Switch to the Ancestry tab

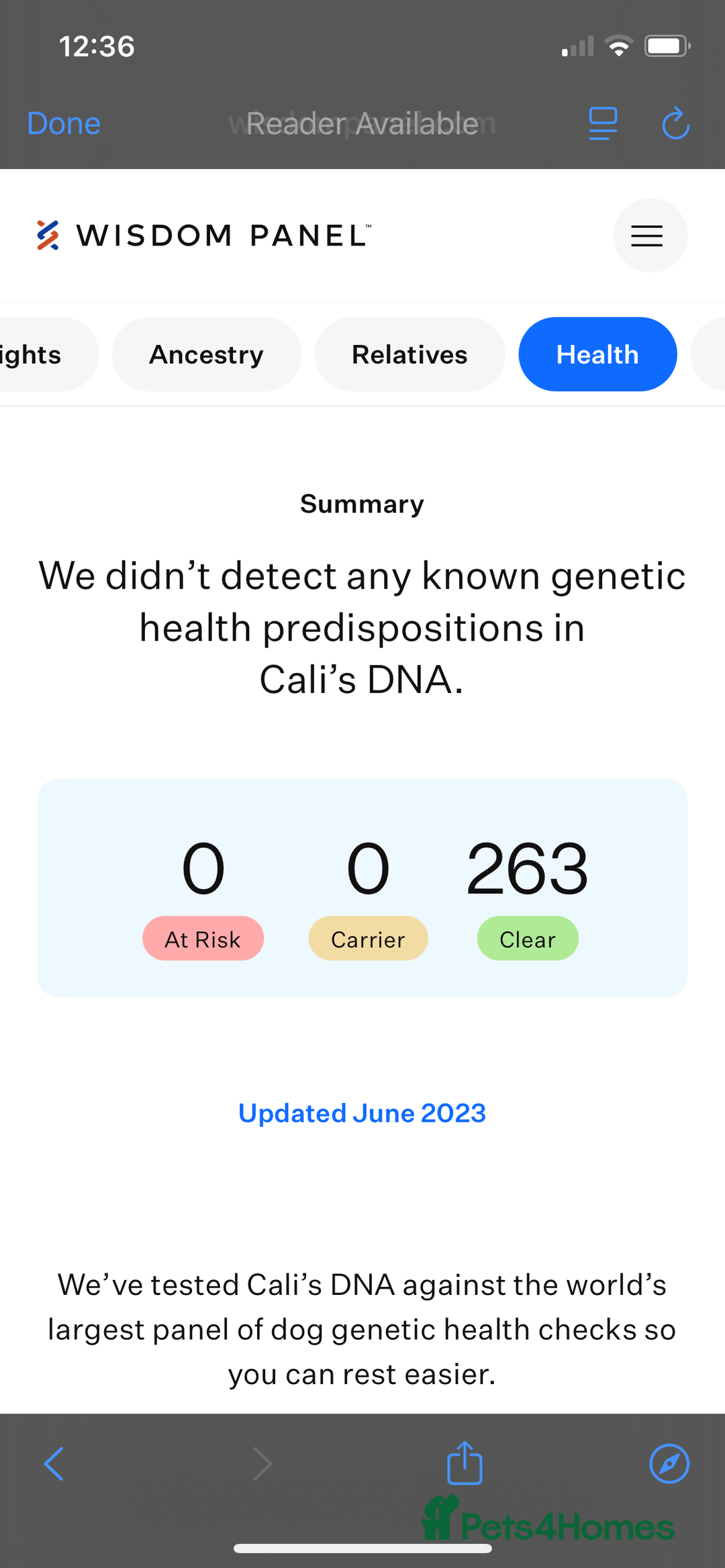click(207, 354)
